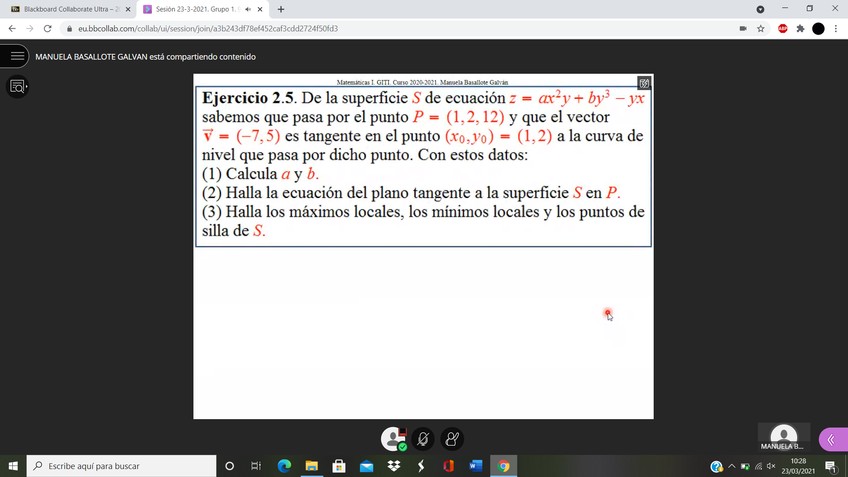Open a new browser tab
The width and height of the screenshot is (848, 477).
(x=281, y=9)
